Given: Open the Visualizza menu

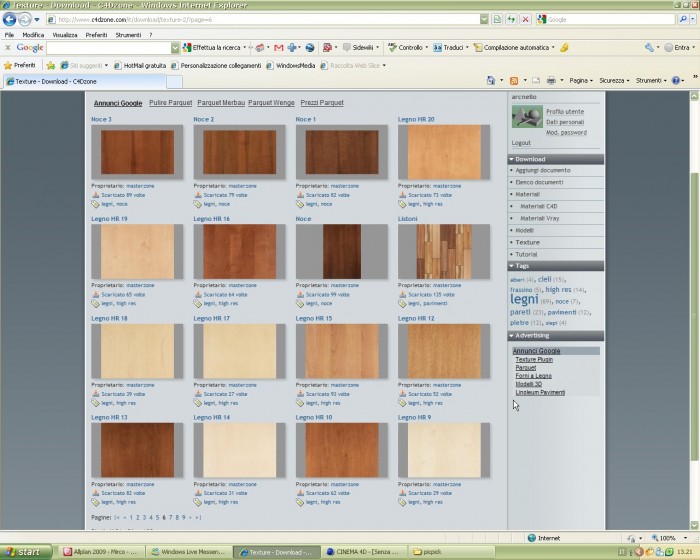Looking at the screenshot, I should coord(65,35).
